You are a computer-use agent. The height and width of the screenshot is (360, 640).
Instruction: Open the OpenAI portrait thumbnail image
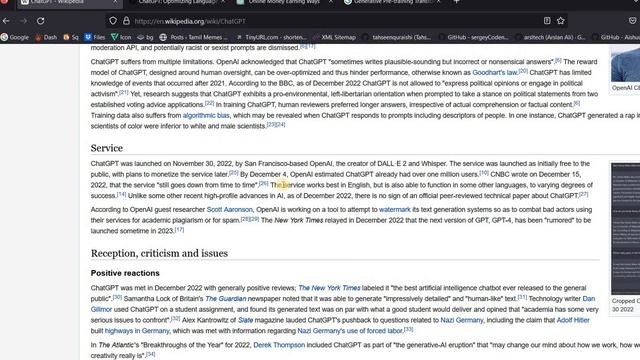(625, 63)
